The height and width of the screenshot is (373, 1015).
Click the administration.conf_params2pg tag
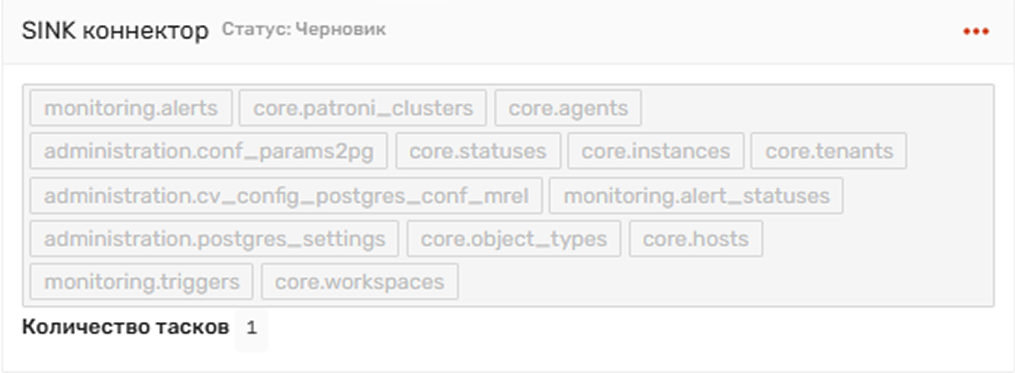(208, 151)
